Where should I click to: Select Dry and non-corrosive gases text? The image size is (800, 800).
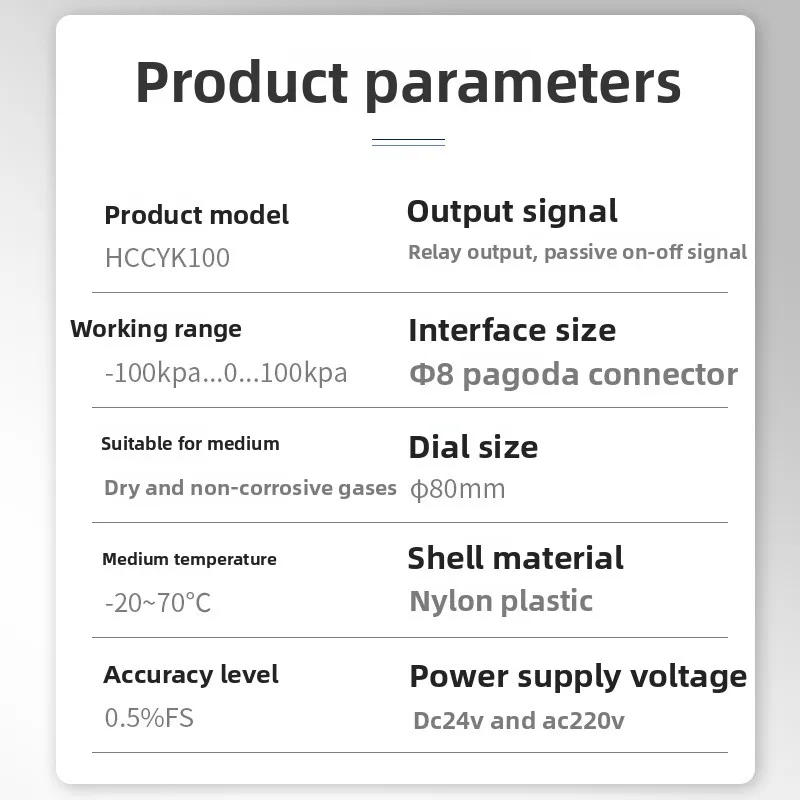tap(250, 488)
